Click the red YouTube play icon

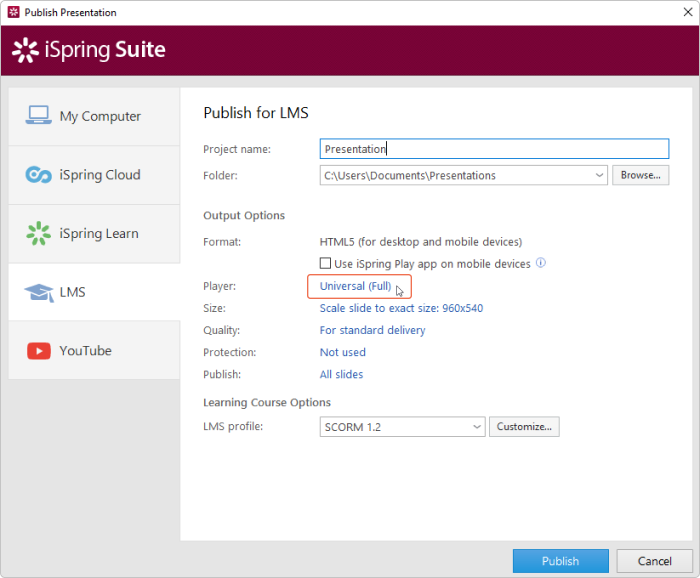click(x=39, y=351)
